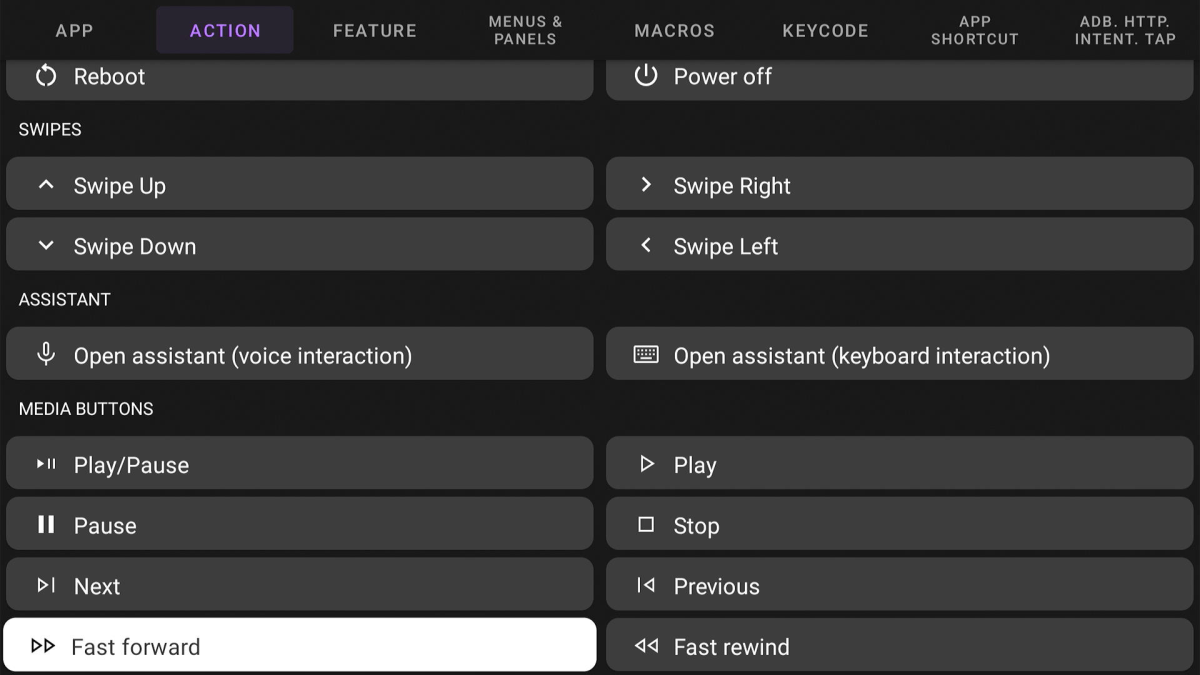Click the ASSISTANT section heading
Screen dimensions: 1200x675
pyautogui.click(x=65, y=299)
